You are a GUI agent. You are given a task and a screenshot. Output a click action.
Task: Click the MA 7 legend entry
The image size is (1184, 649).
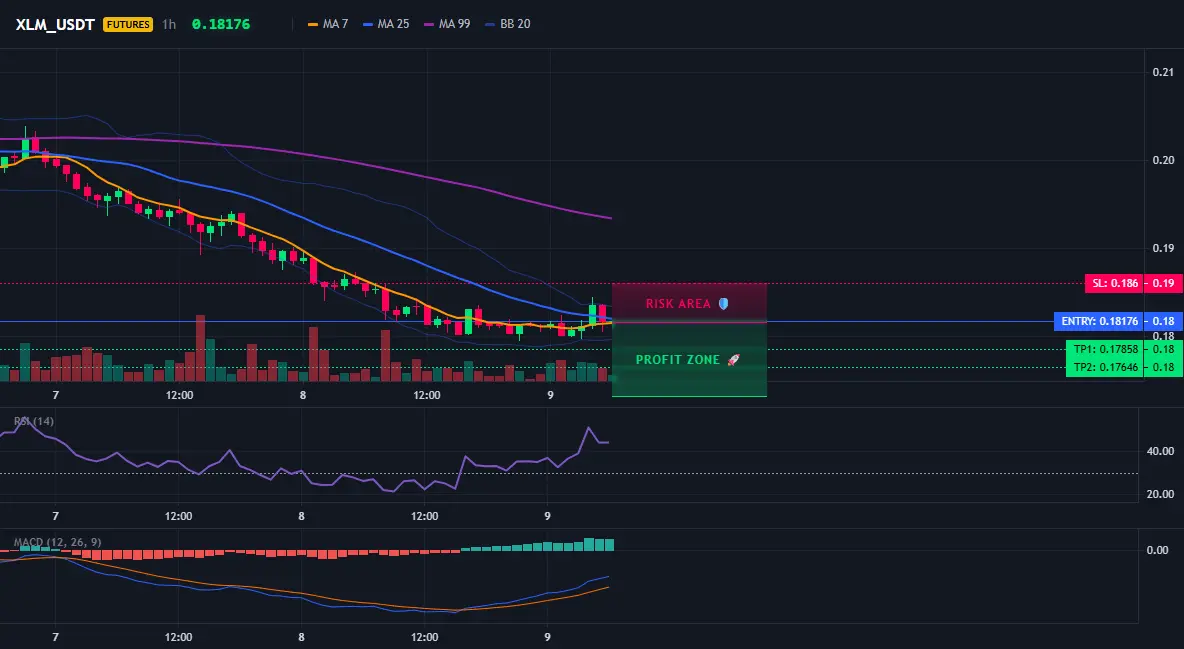(328, 24)
